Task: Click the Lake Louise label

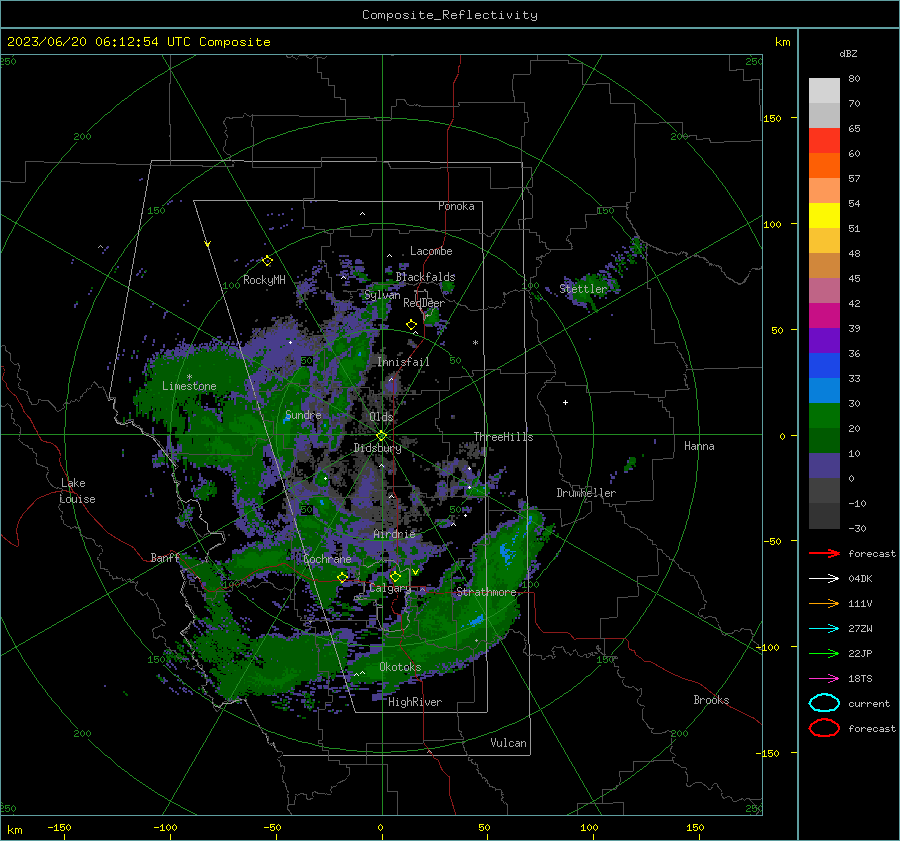Action: click(77, 491)
